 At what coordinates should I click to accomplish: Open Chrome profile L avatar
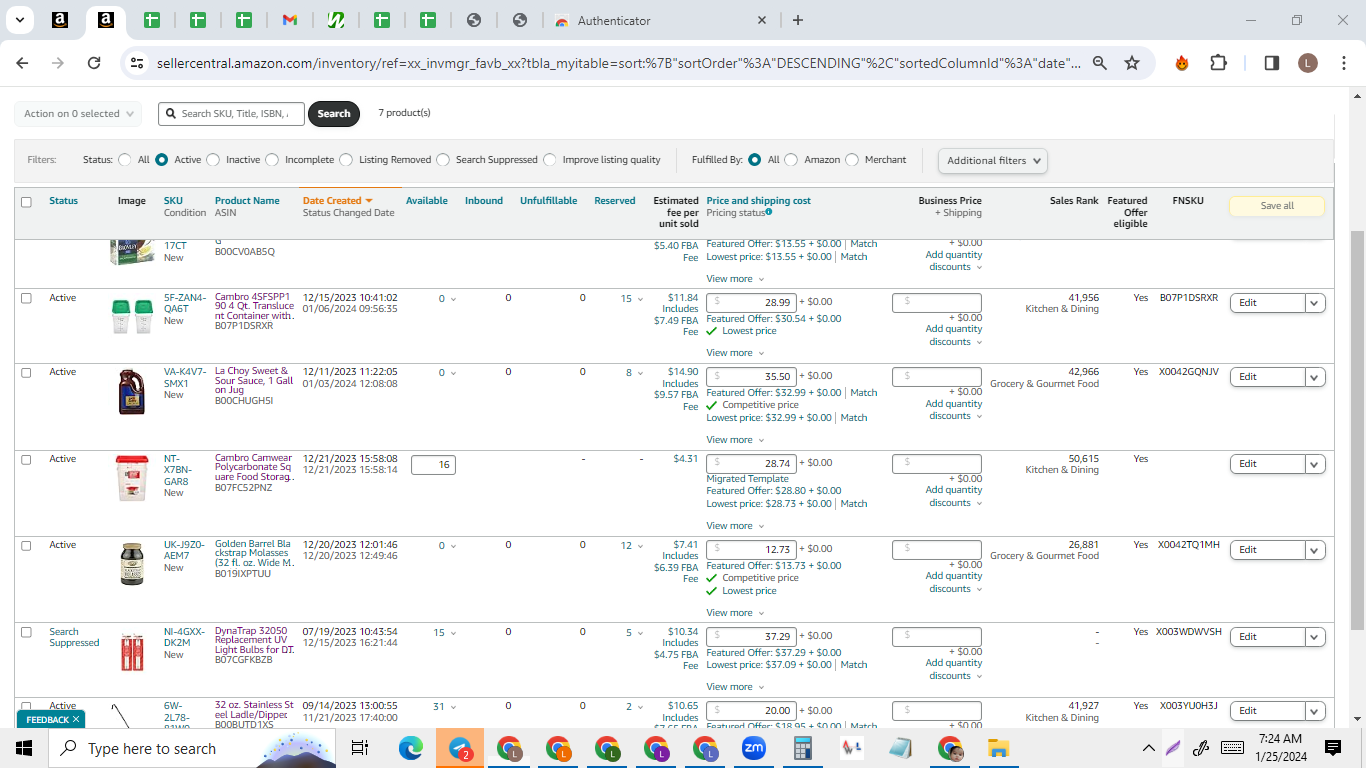[1308, 63]
